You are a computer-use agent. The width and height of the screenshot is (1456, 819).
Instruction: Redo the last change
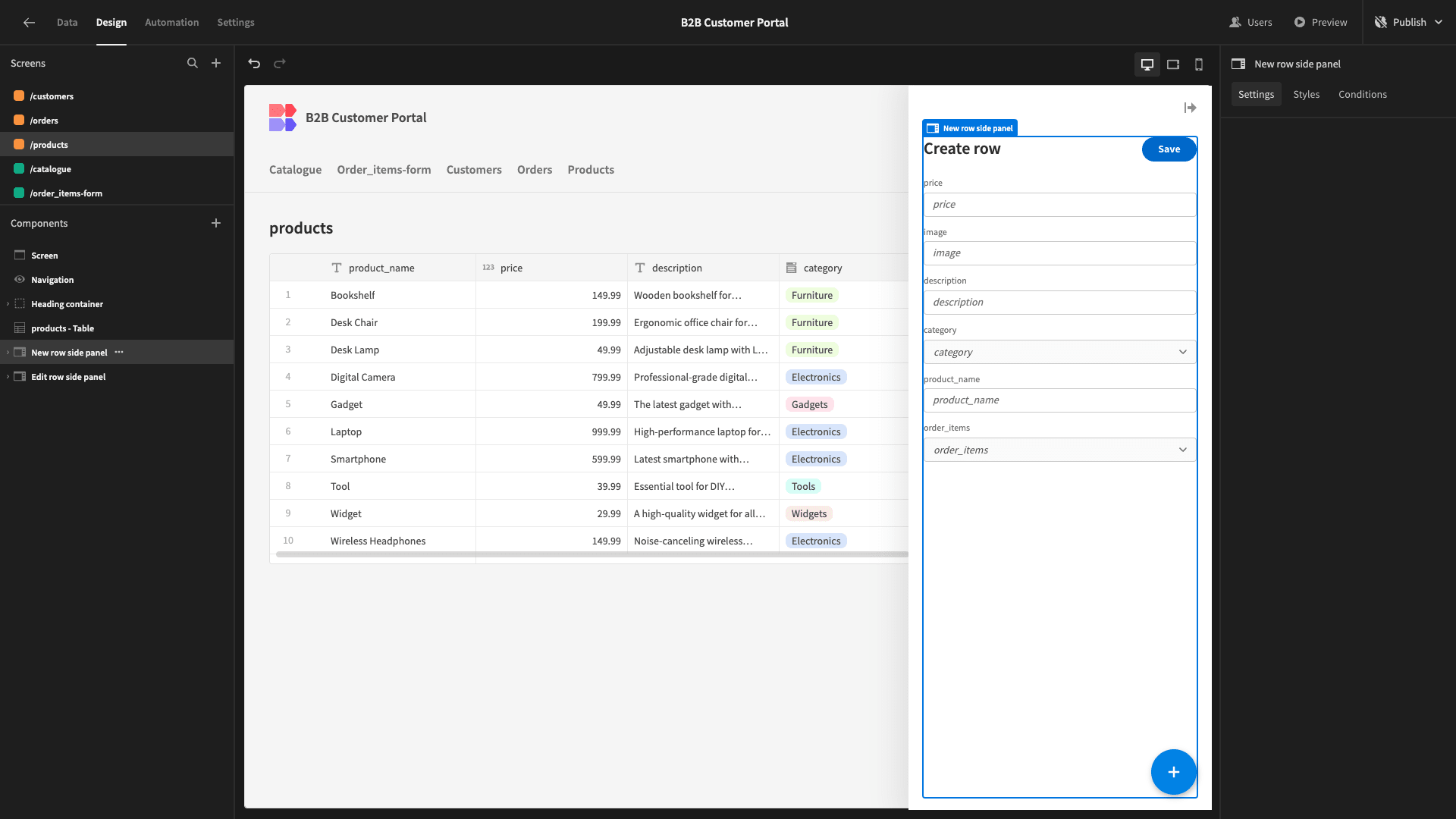[280, 64]
